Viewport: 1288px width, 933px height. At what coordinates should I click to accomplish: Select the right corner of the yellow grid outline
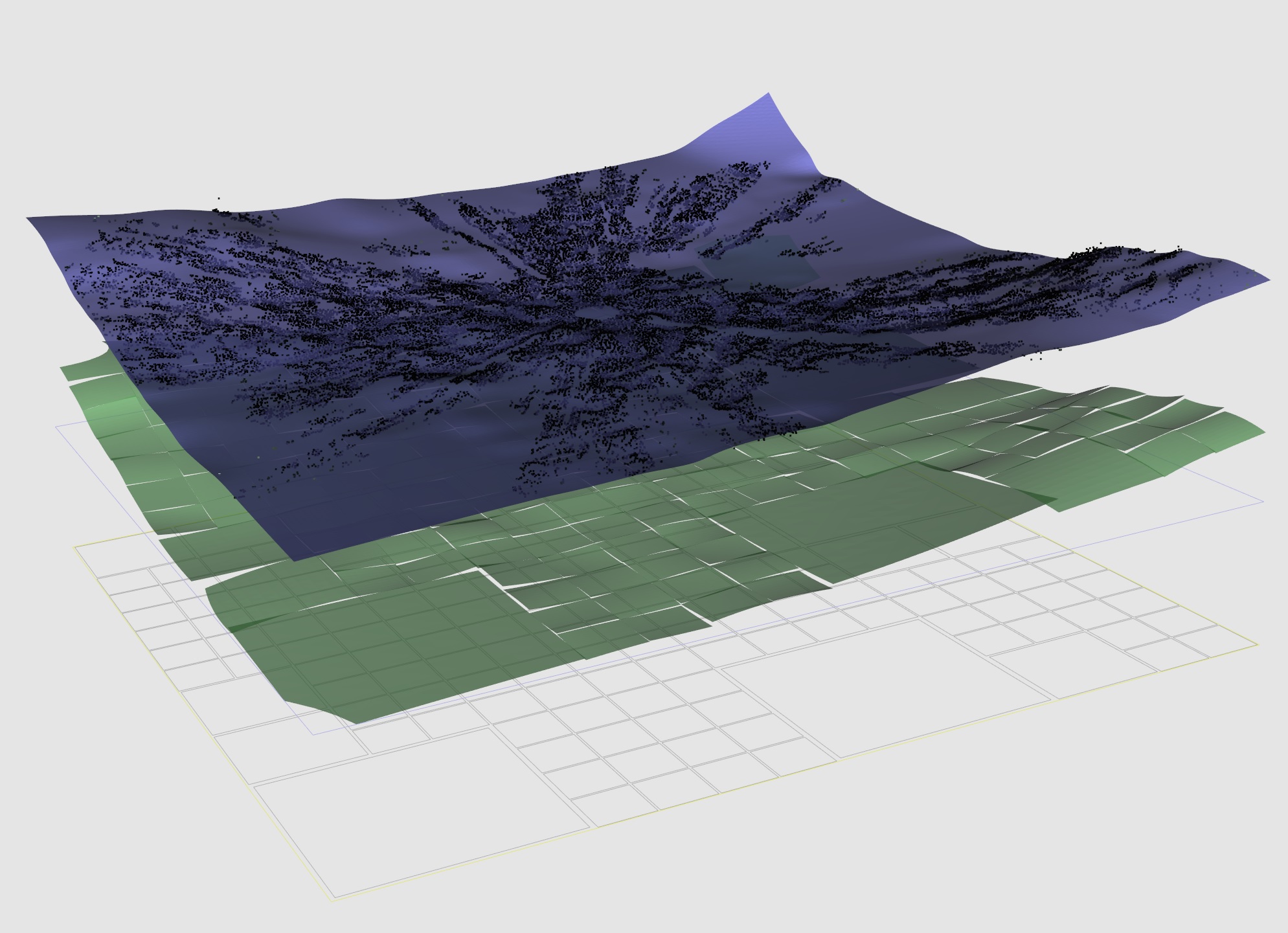(1256, 644)
